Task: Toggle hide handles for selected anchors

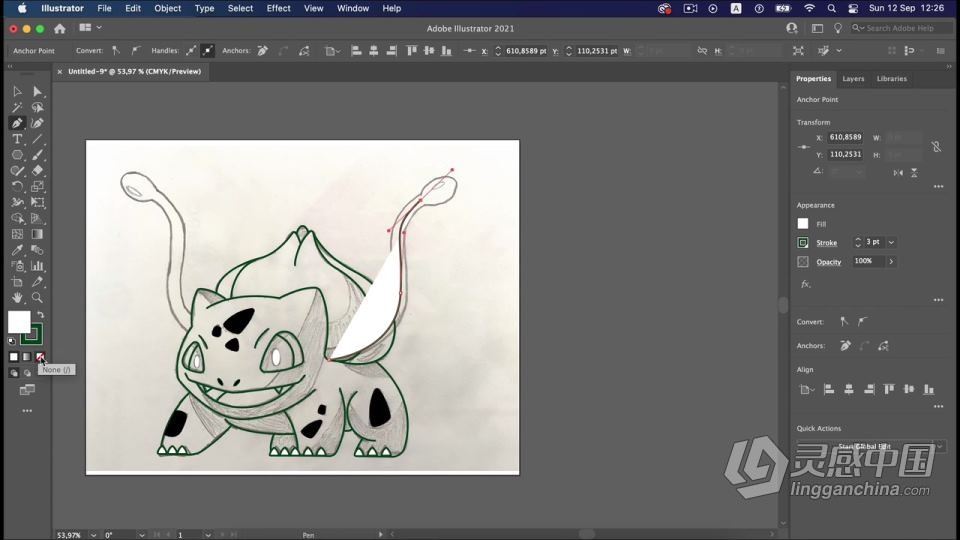Action: (x=208, y=51)
